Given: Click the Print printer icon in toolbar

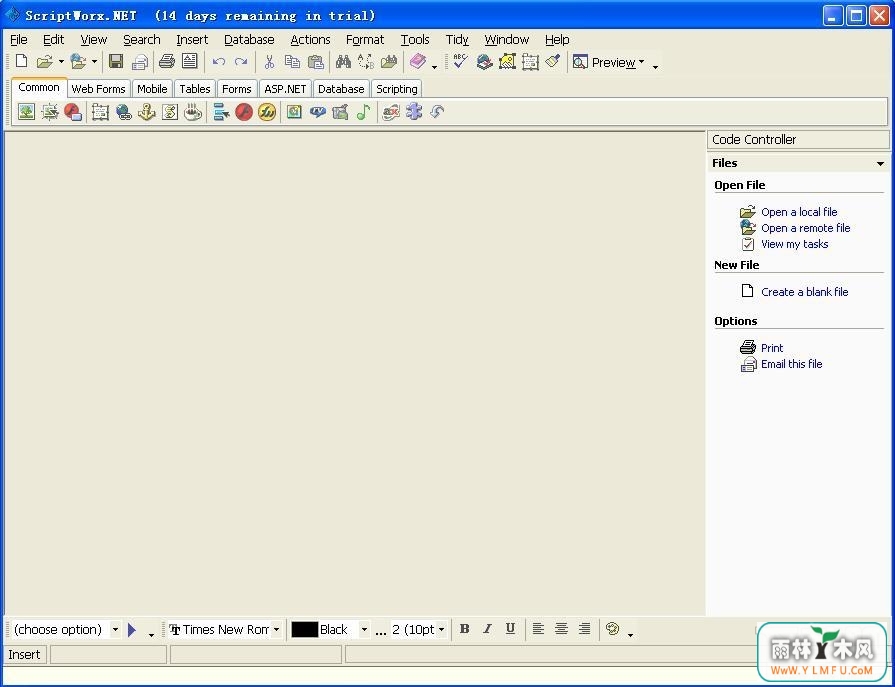Looking at the screenshot, I should [167, 61].
